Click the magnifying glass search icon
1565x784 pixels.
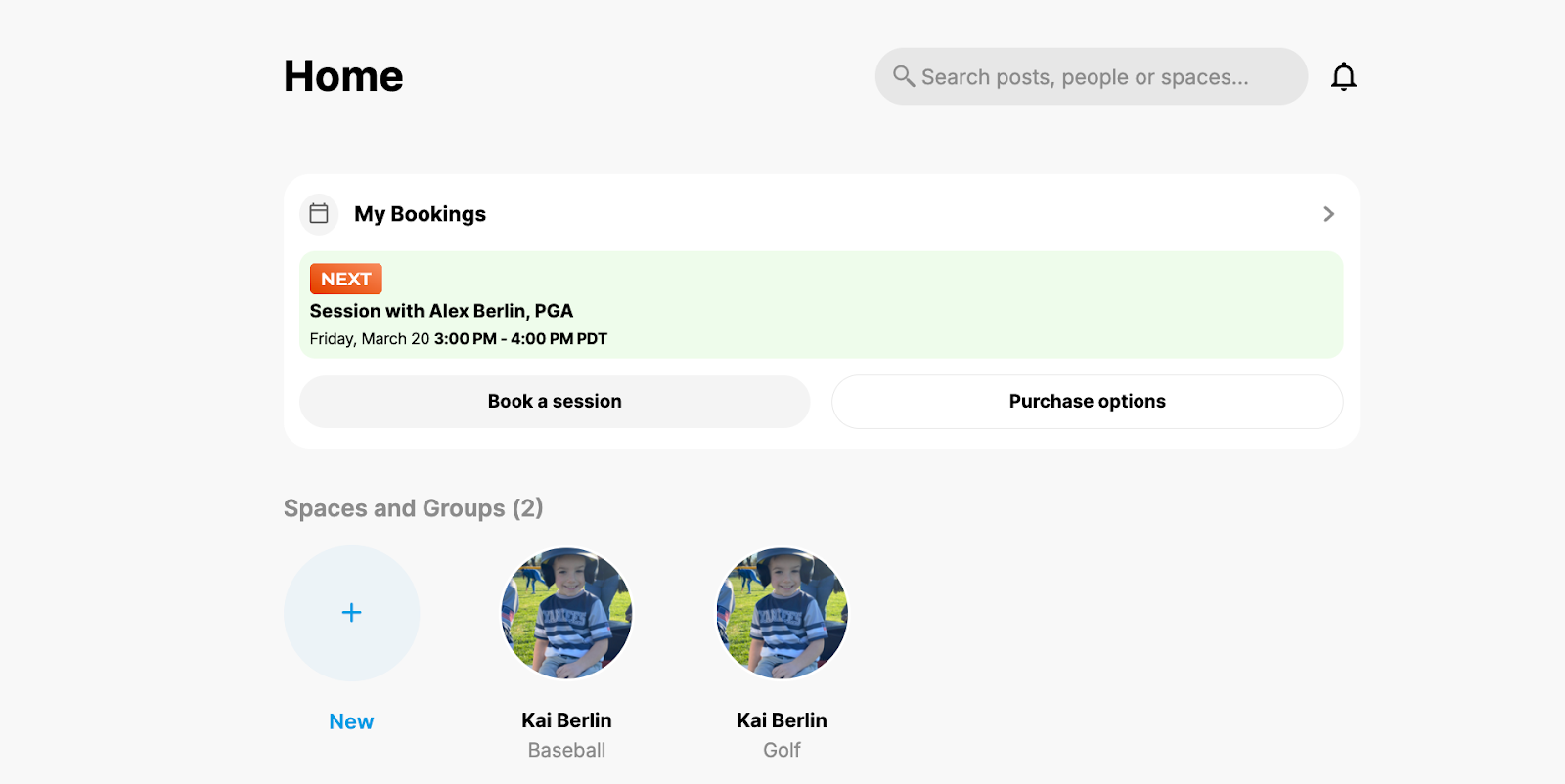[904, 76]
